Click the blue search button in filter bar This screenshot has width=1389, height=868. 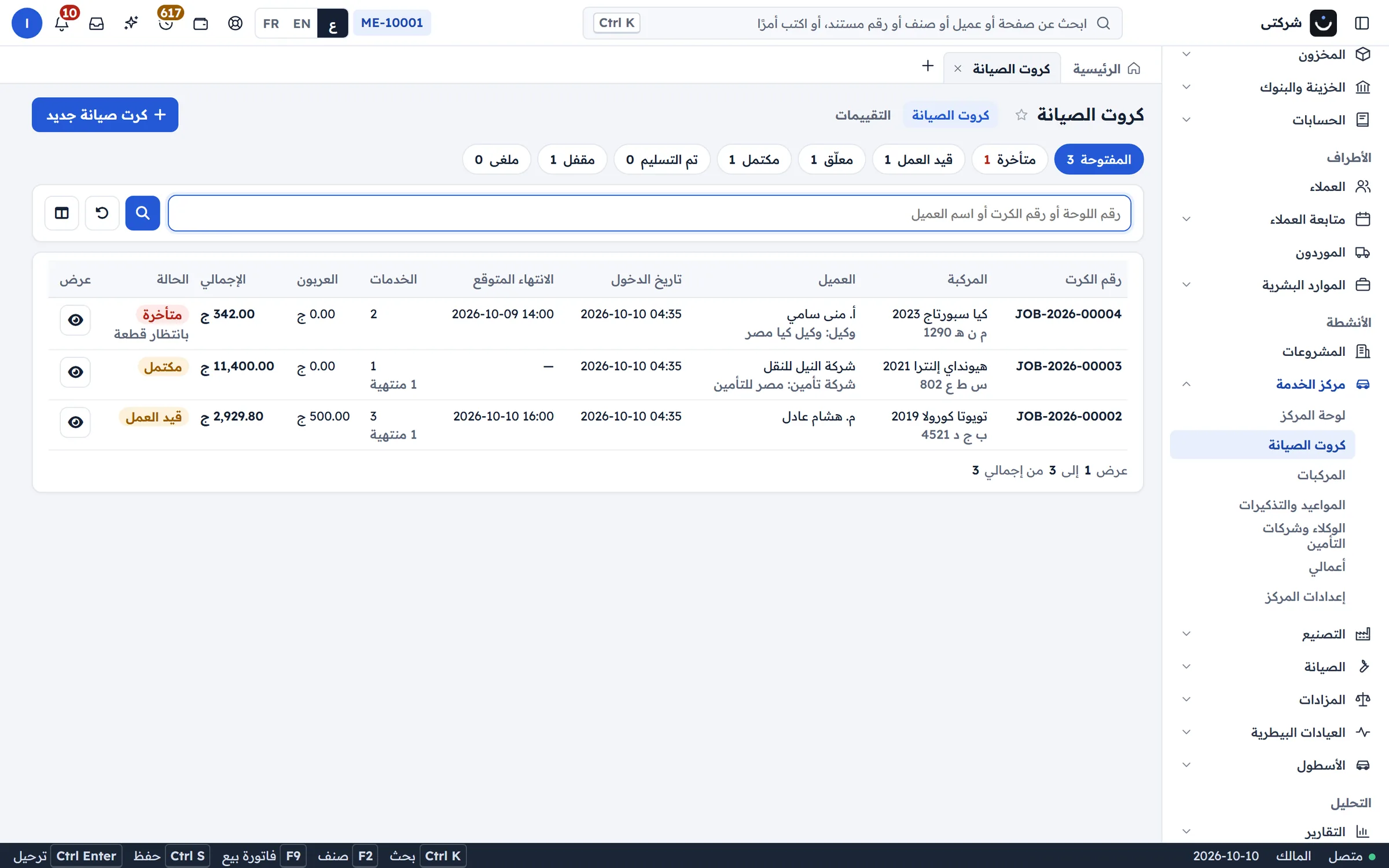tap(142, 213)
